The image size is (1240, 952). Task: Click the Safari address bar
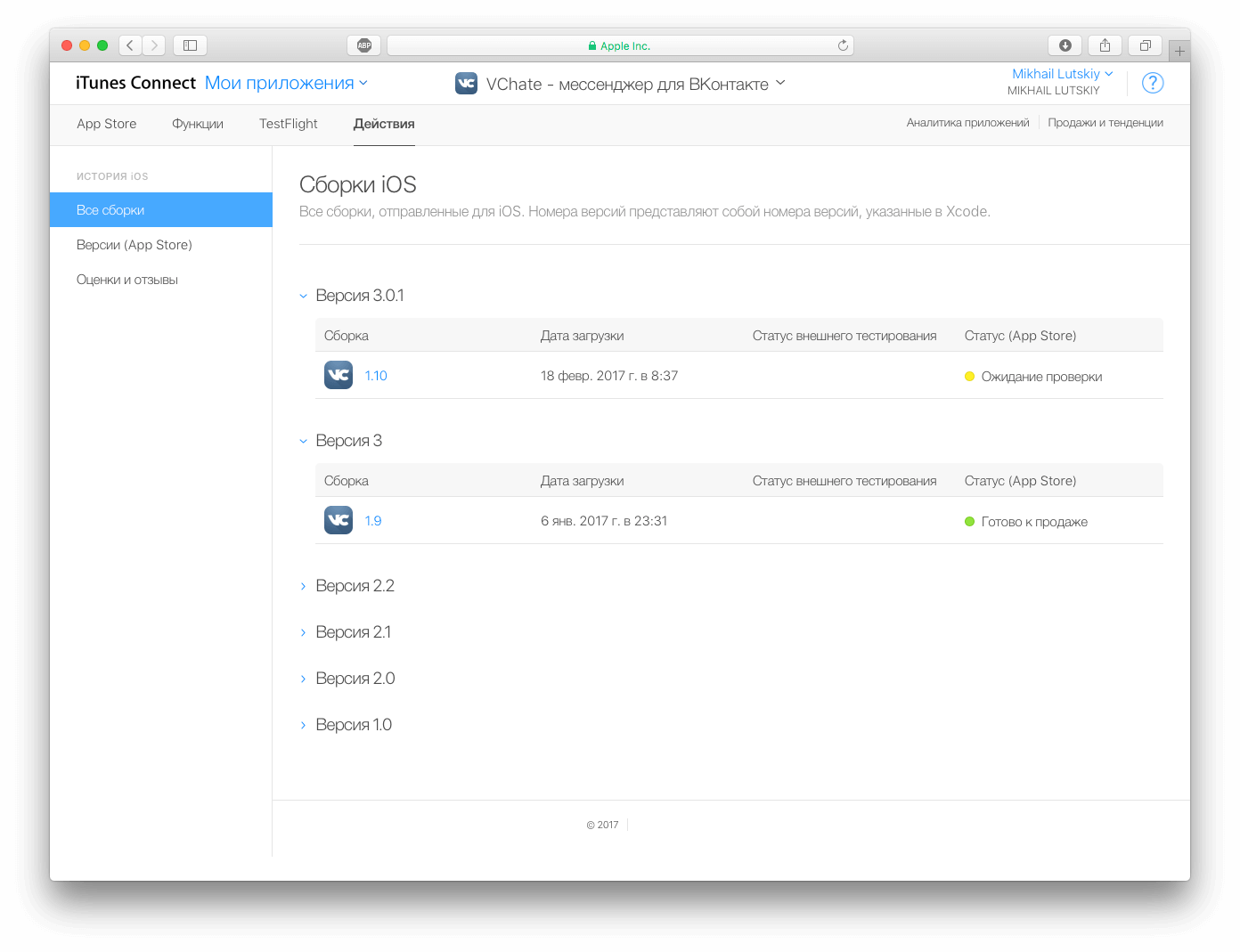tap(620, 45)
